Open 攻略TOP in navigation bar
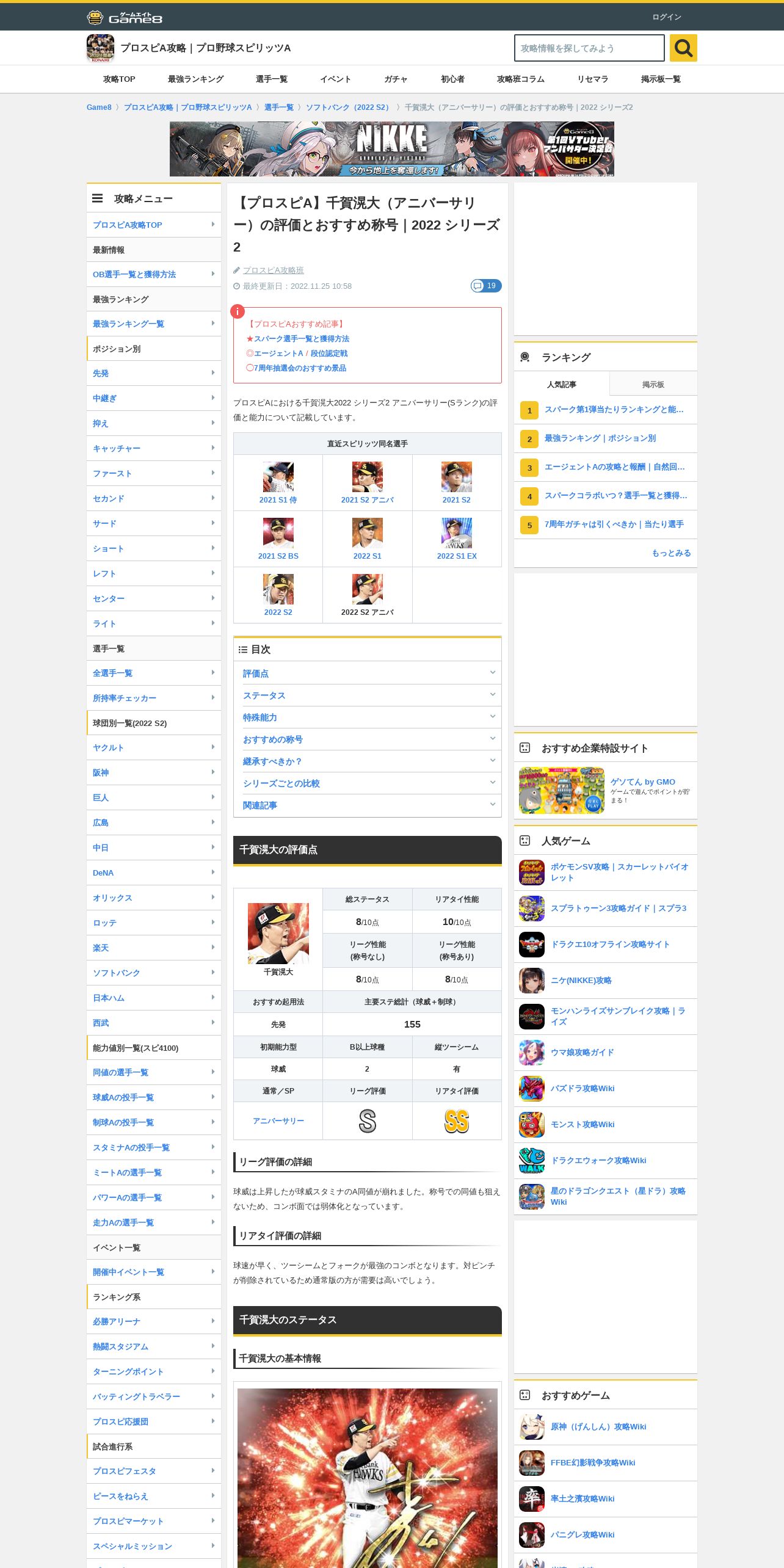 pos(119,79)
